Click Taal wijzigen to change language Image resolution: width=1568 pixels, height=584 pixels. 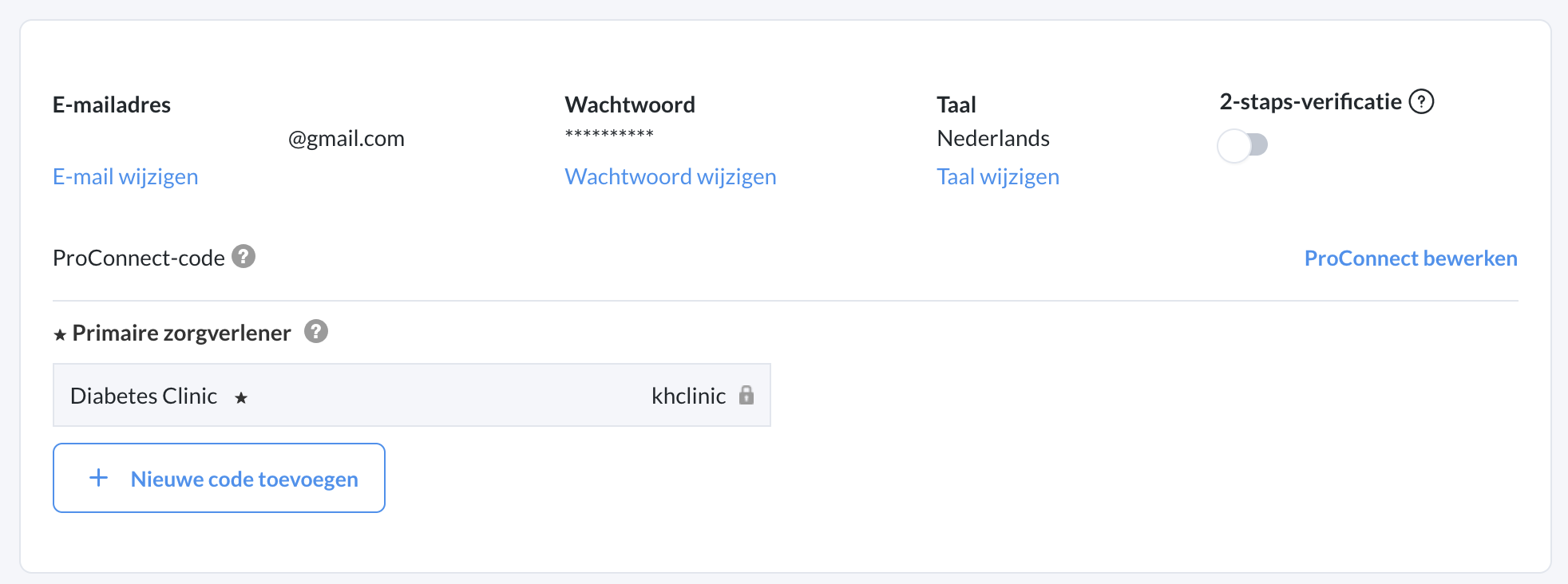998,176
